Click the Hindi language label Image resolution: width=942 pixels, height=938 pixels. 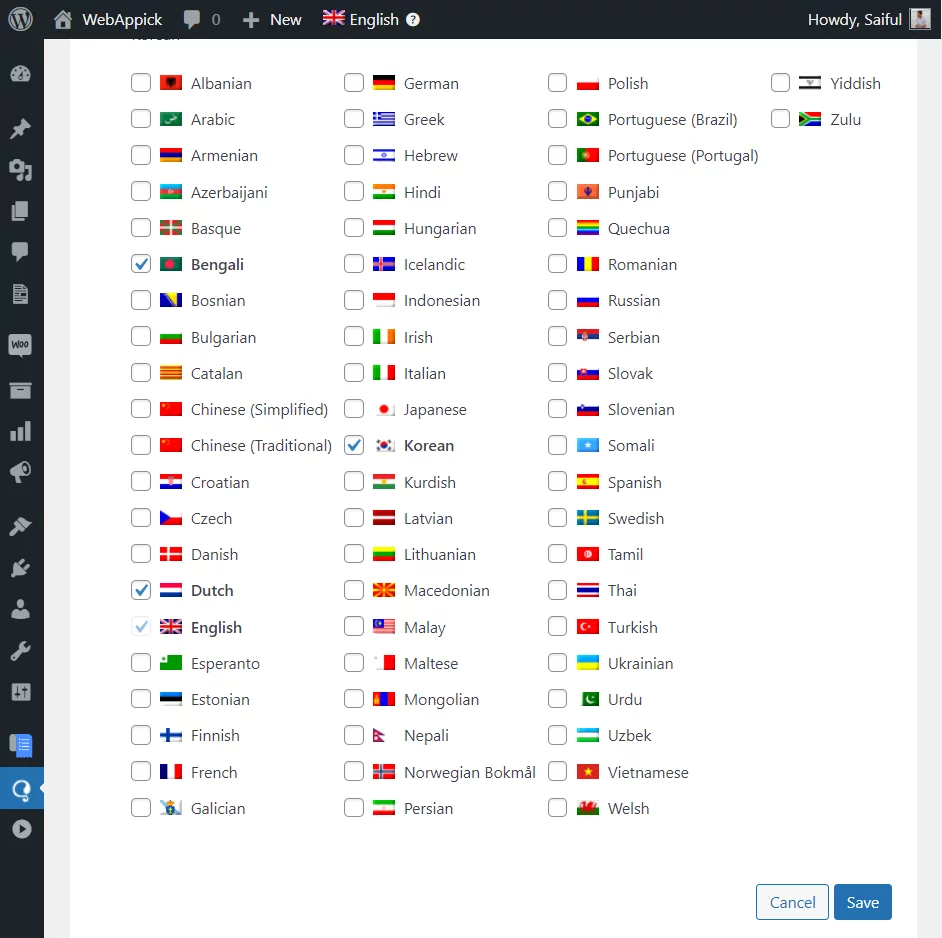coord(422,192)
